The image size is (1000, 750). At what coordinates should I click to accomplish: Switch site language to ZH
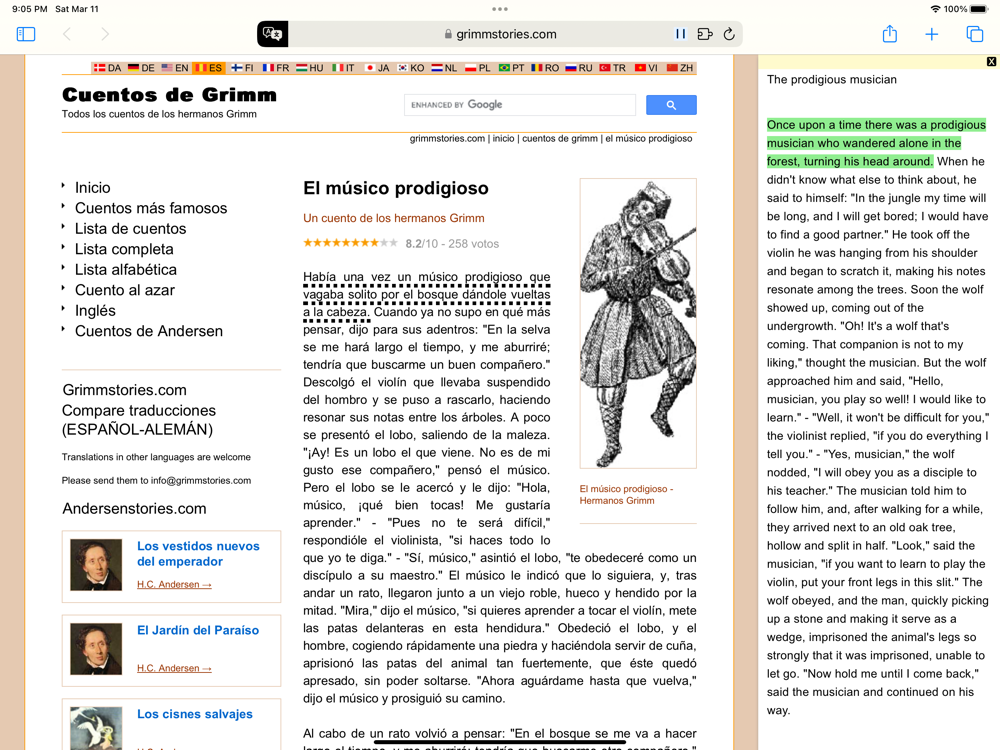(x=680, y=68)
